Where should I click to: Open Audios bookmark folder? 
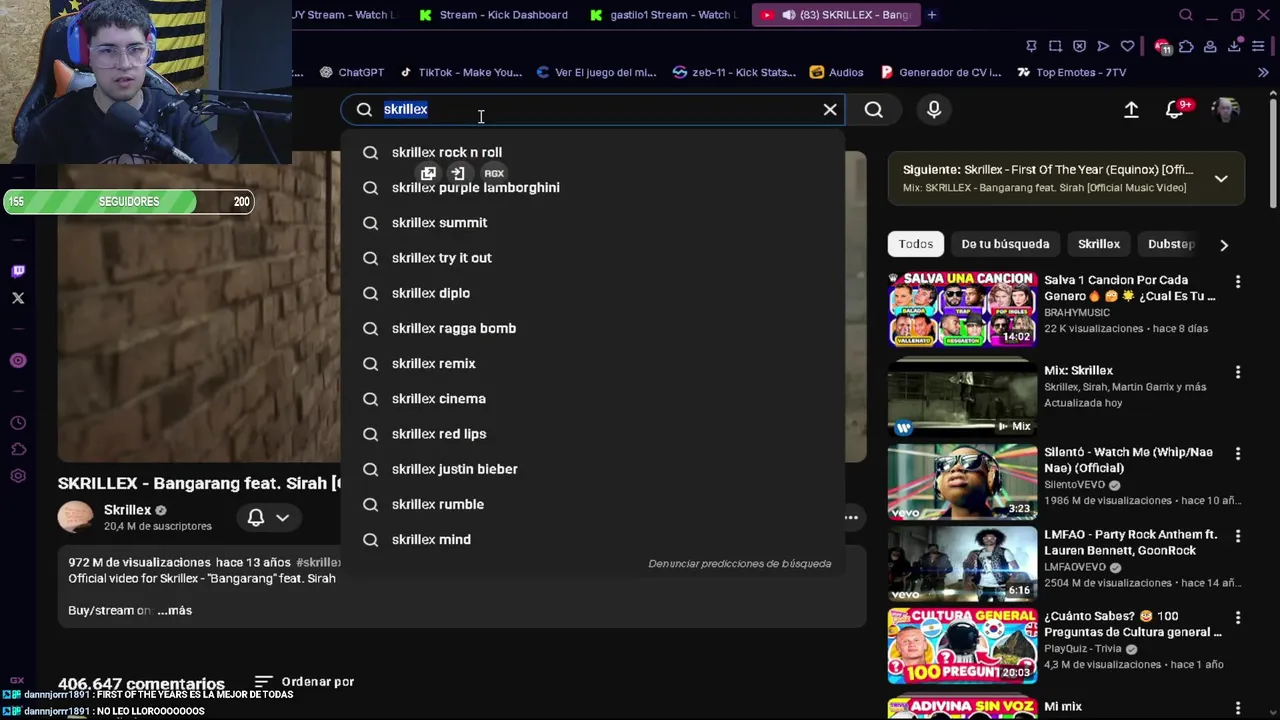[x=837, y=72]
